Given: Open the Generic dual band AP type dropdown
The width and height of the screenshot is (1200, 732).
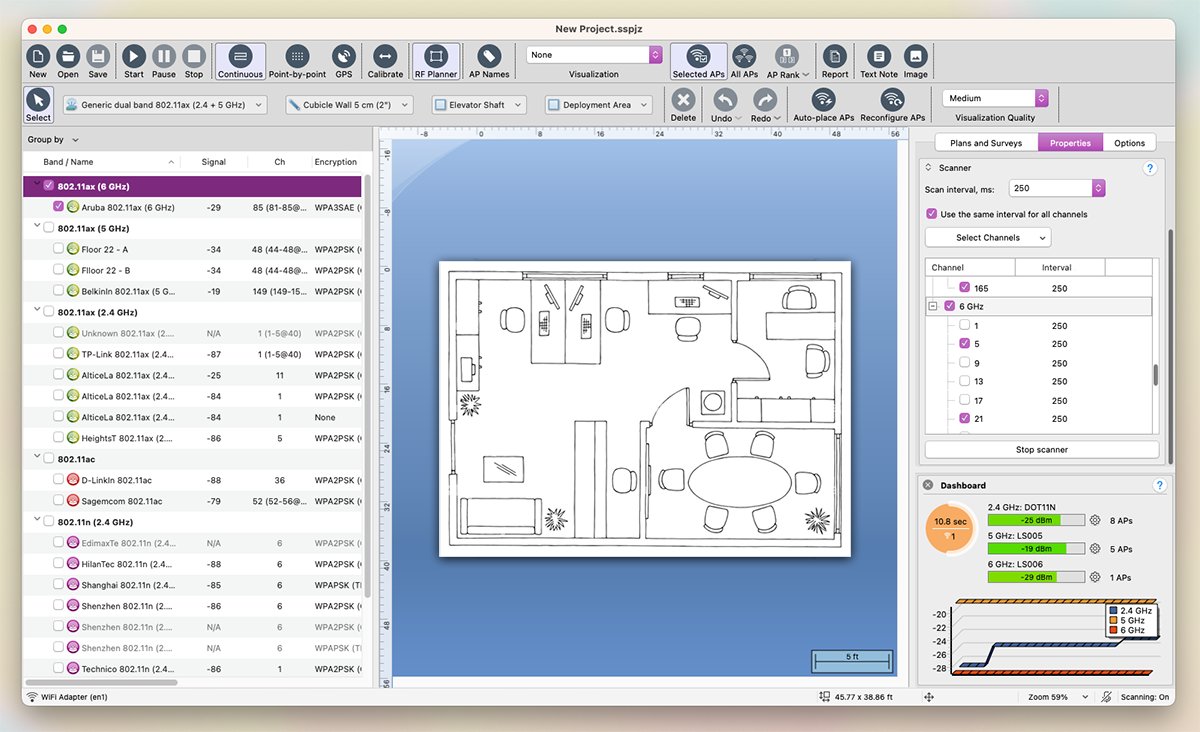Looking at the screenshot, I should (165, 105).
